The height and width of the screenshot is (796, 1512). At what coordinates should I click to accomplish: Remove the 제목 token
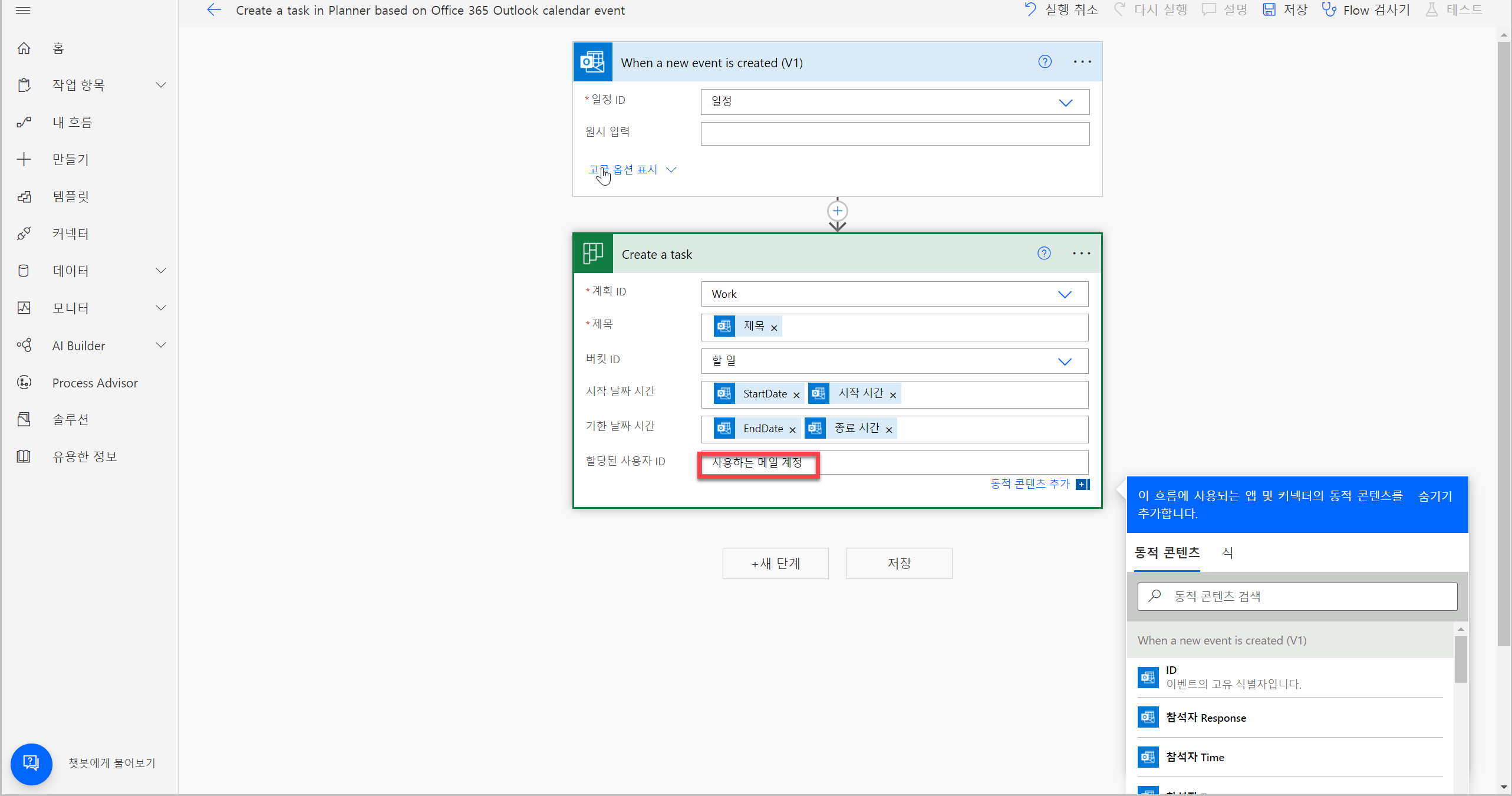pyautogui.click(x=774, y=328)
